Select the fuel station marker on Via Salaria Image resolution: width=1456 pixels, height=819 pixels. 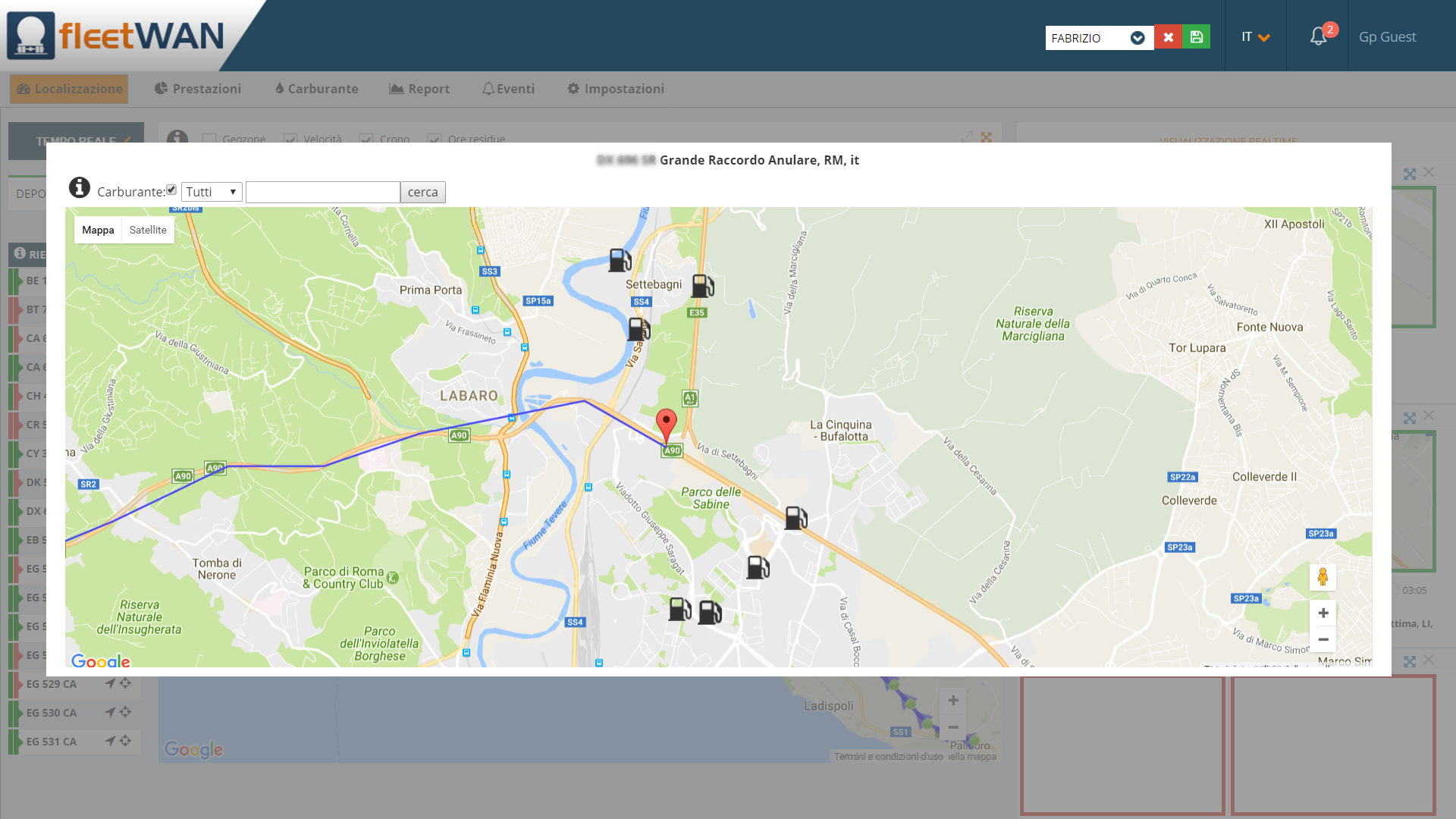[x=639, y=329]
